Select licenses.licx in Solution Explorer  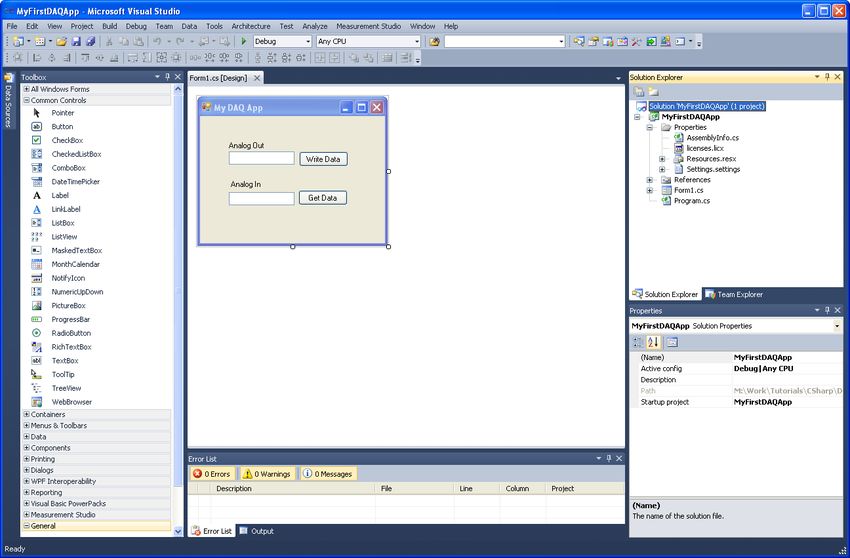click(x=705, y=148)
